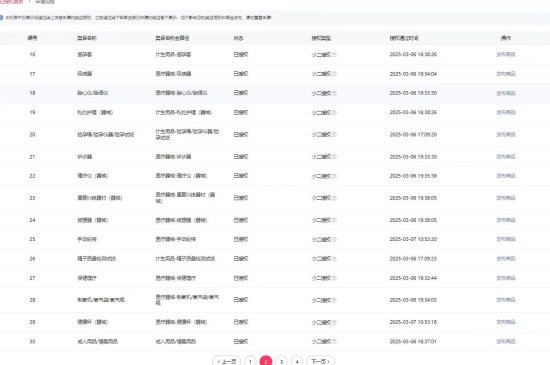Click the info icon beside authorization type in row 23
The width and height of the screenshot is (550, 365).
click(x=334, y=198)
